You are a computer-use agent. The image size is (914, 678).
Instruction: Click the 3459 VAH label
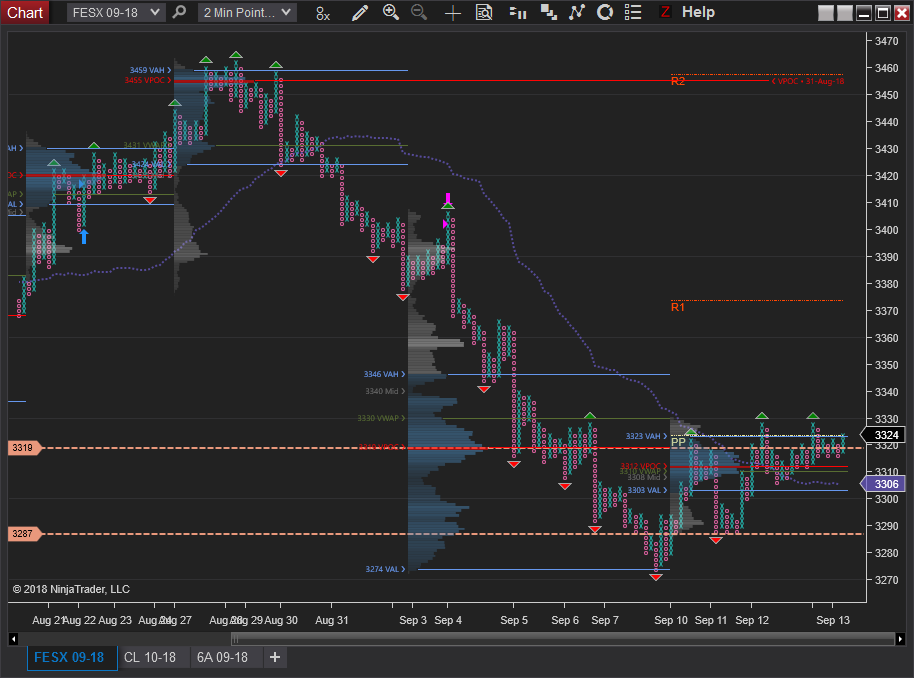point(150,70)
